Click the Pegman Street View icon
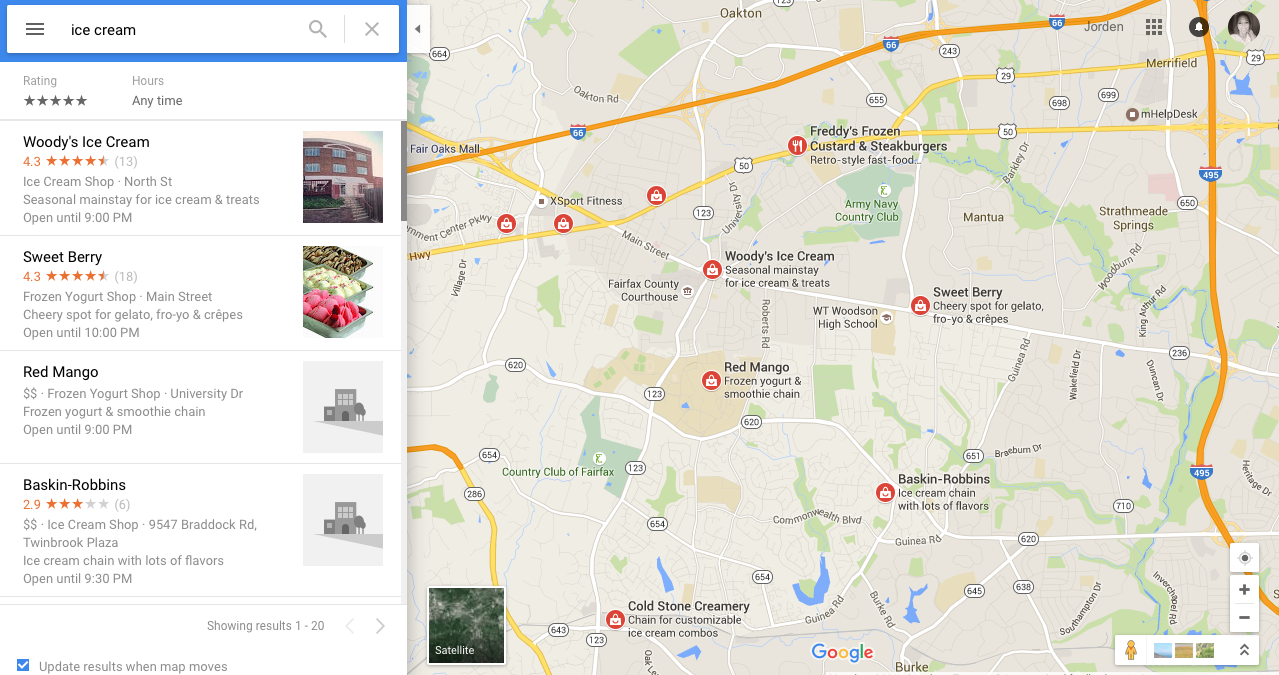This screenshot has width=1279, height=675. tap(1131, 650)
